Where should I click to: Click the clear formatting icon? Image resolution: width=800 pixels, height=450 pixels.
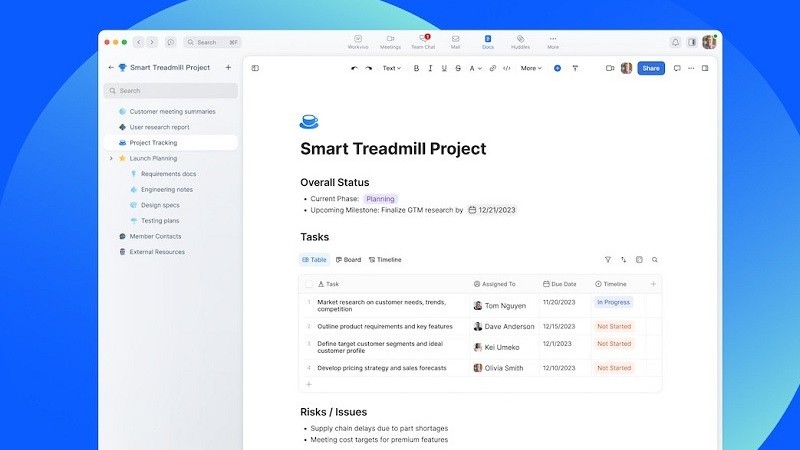pyautogui.click(x=575, y=68)
